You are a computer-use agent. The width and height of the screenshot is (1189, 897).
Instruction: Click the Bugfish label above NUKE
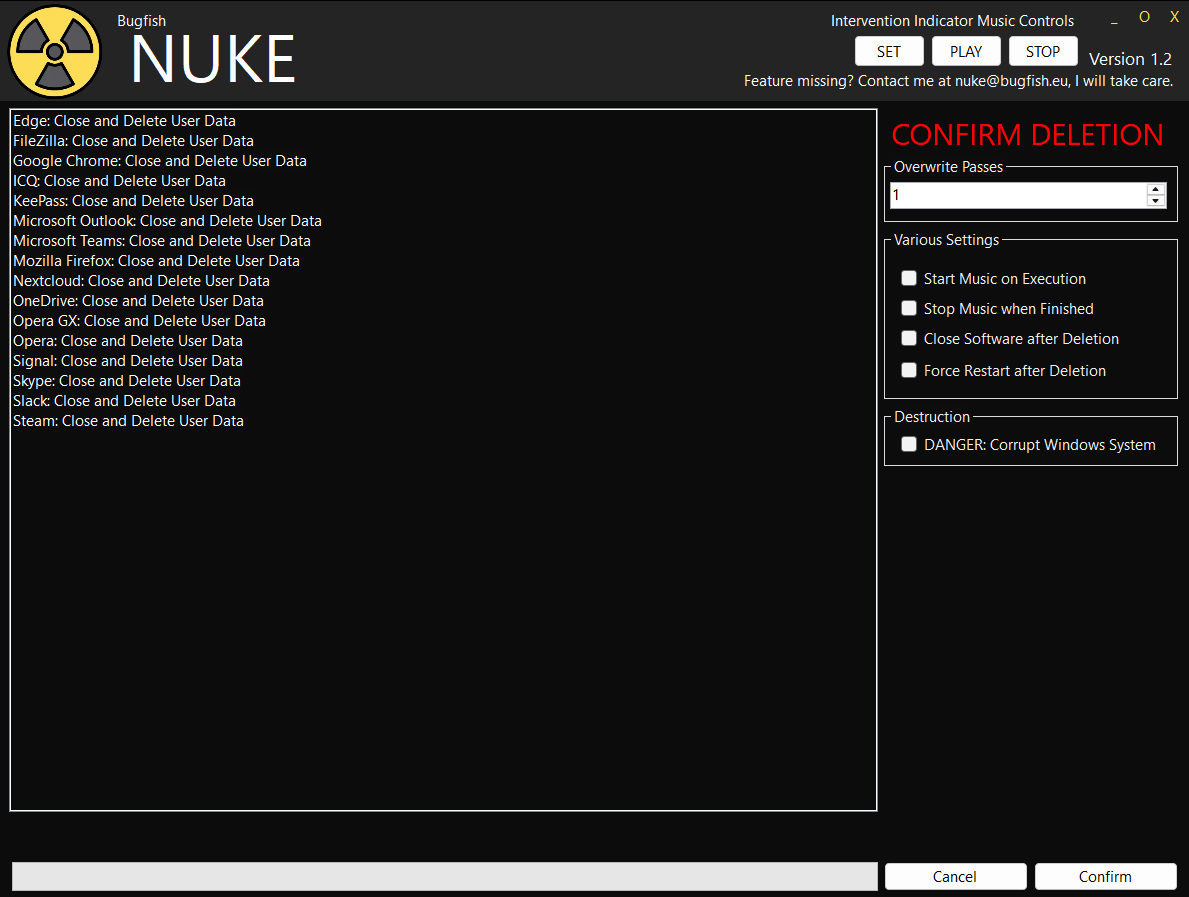[x=141, y=21]
